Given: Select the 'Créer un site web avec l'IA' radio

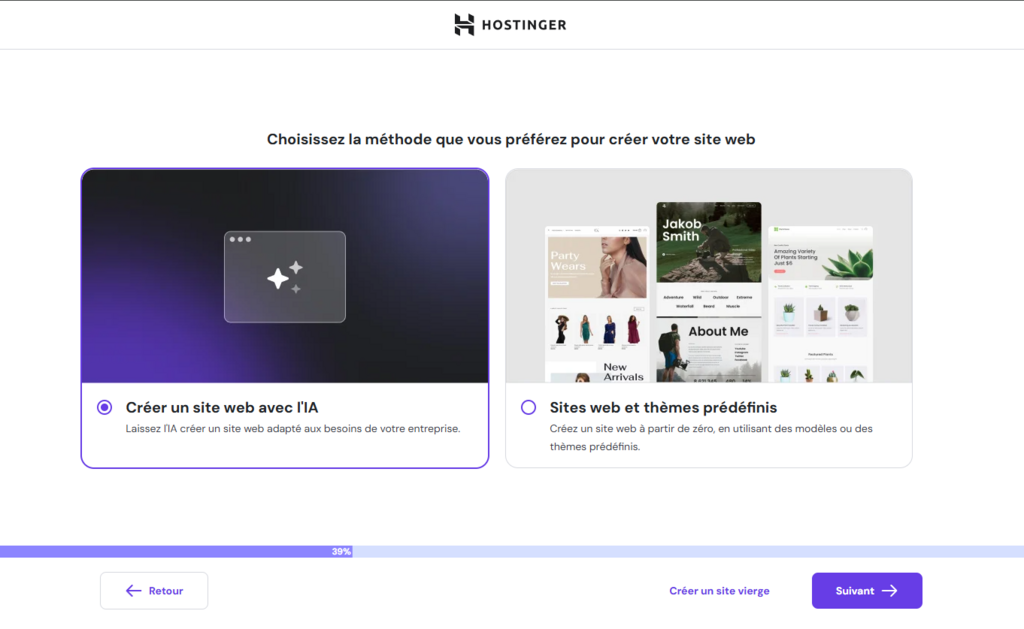Looking at the screenshot, I should tap(104, 407).
